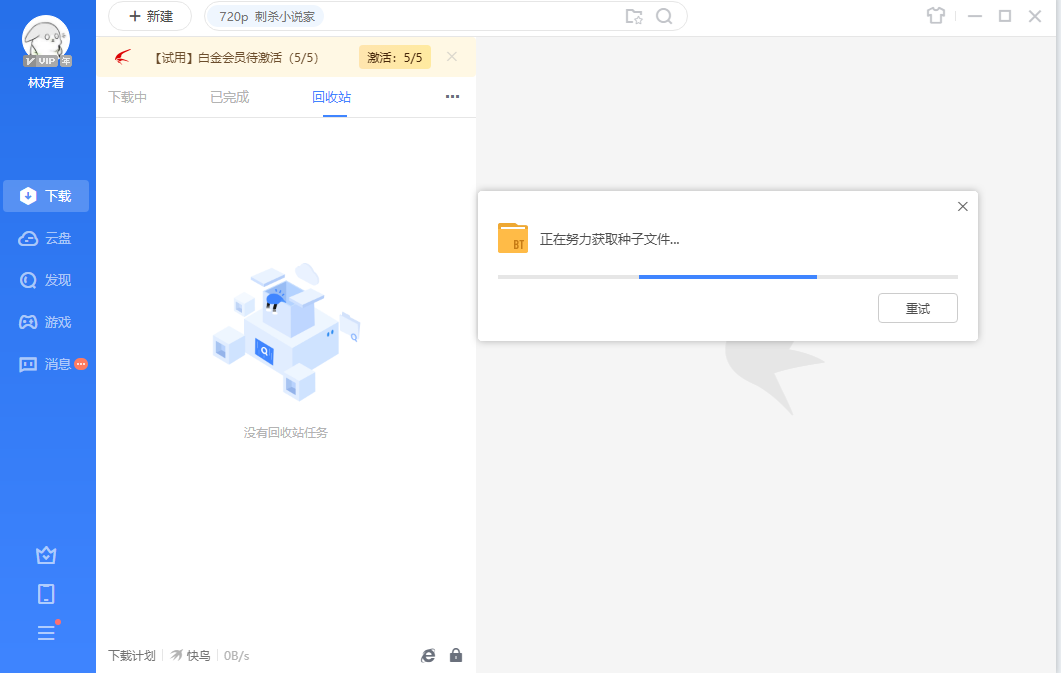Screen dimensions: 1061x673
Task: Click the VIP crown membership icon
Action: [x=45, y=554]
